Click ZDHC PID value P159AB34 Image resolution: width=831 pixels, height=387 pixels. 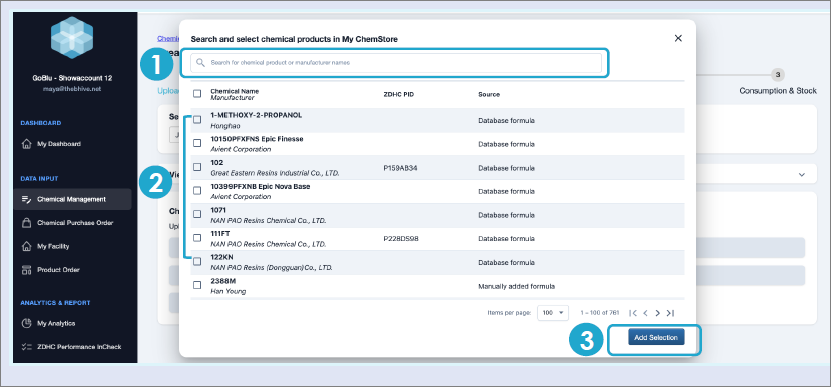[401, 168]
